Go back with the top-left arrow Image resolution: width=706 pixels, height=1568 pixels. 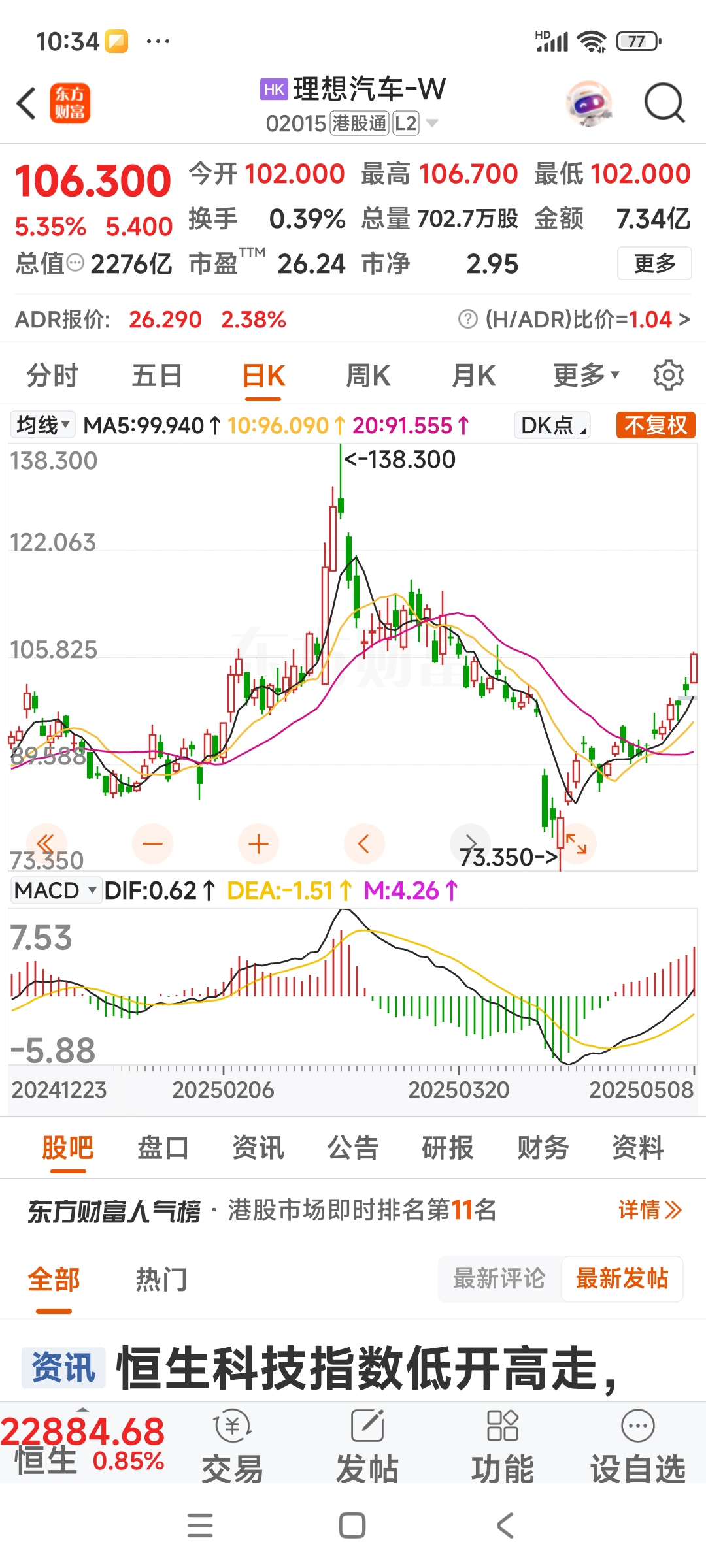[26, 103]
